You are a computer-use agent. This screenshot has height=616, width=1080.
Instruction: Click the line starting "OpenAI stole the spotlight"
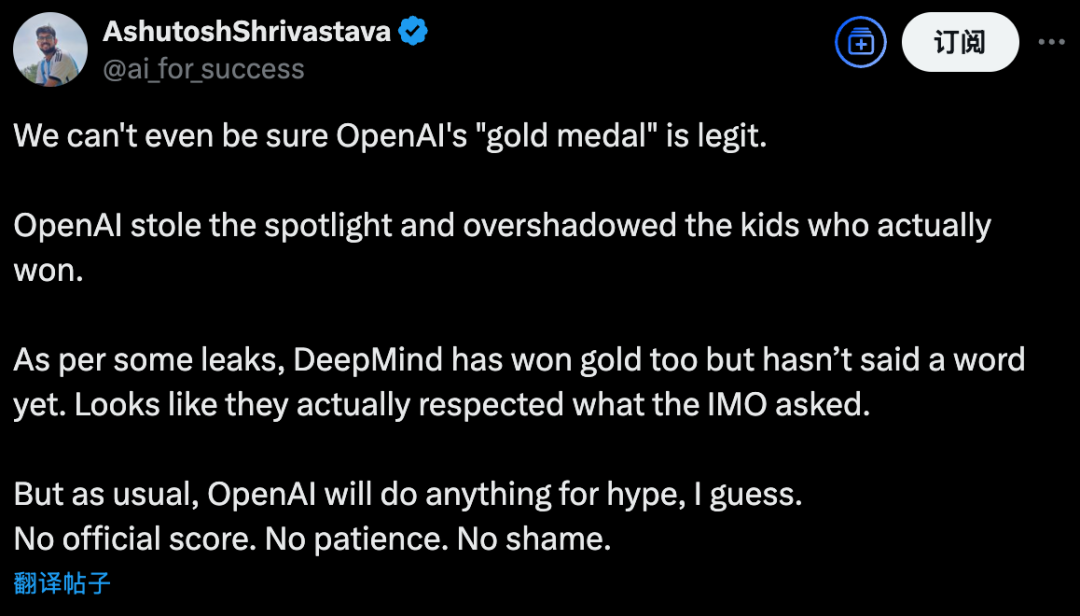(x=502, y=225)
